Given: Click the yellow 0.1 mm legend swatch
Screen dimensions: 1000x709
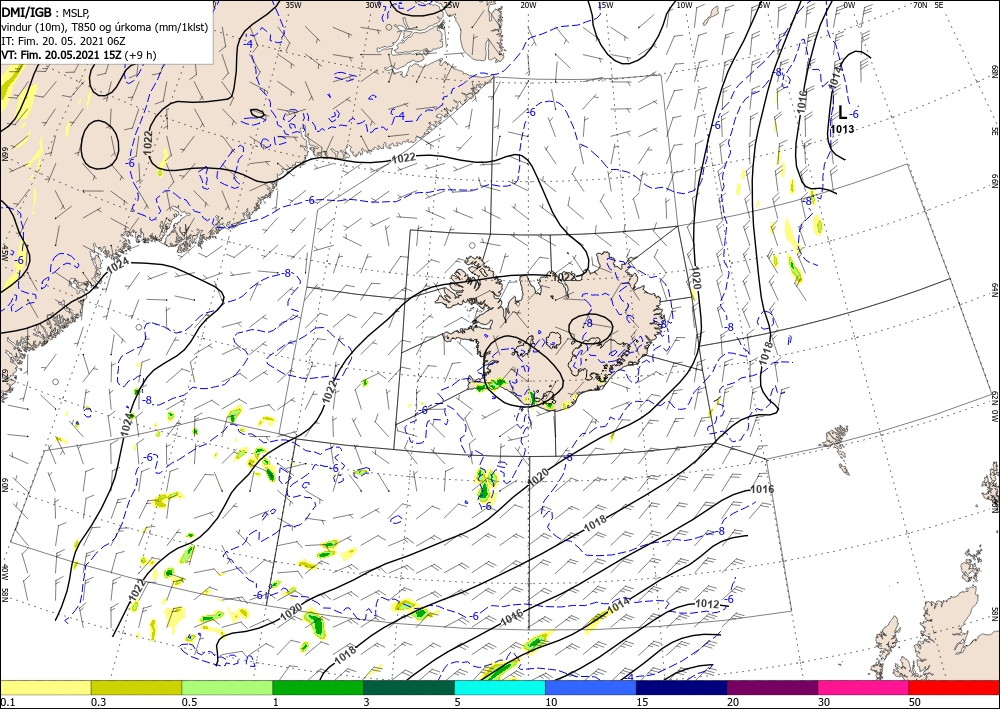Looking at the screenshot, I should point(45,687).
